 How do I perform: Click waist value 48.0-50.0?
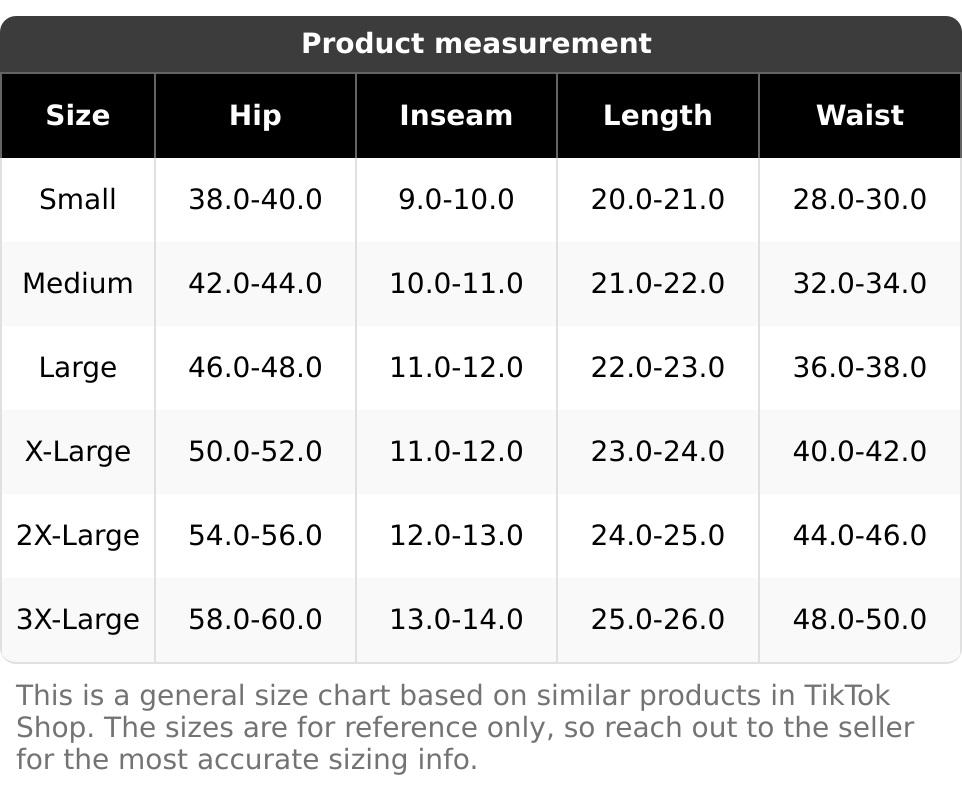(859, 620)
